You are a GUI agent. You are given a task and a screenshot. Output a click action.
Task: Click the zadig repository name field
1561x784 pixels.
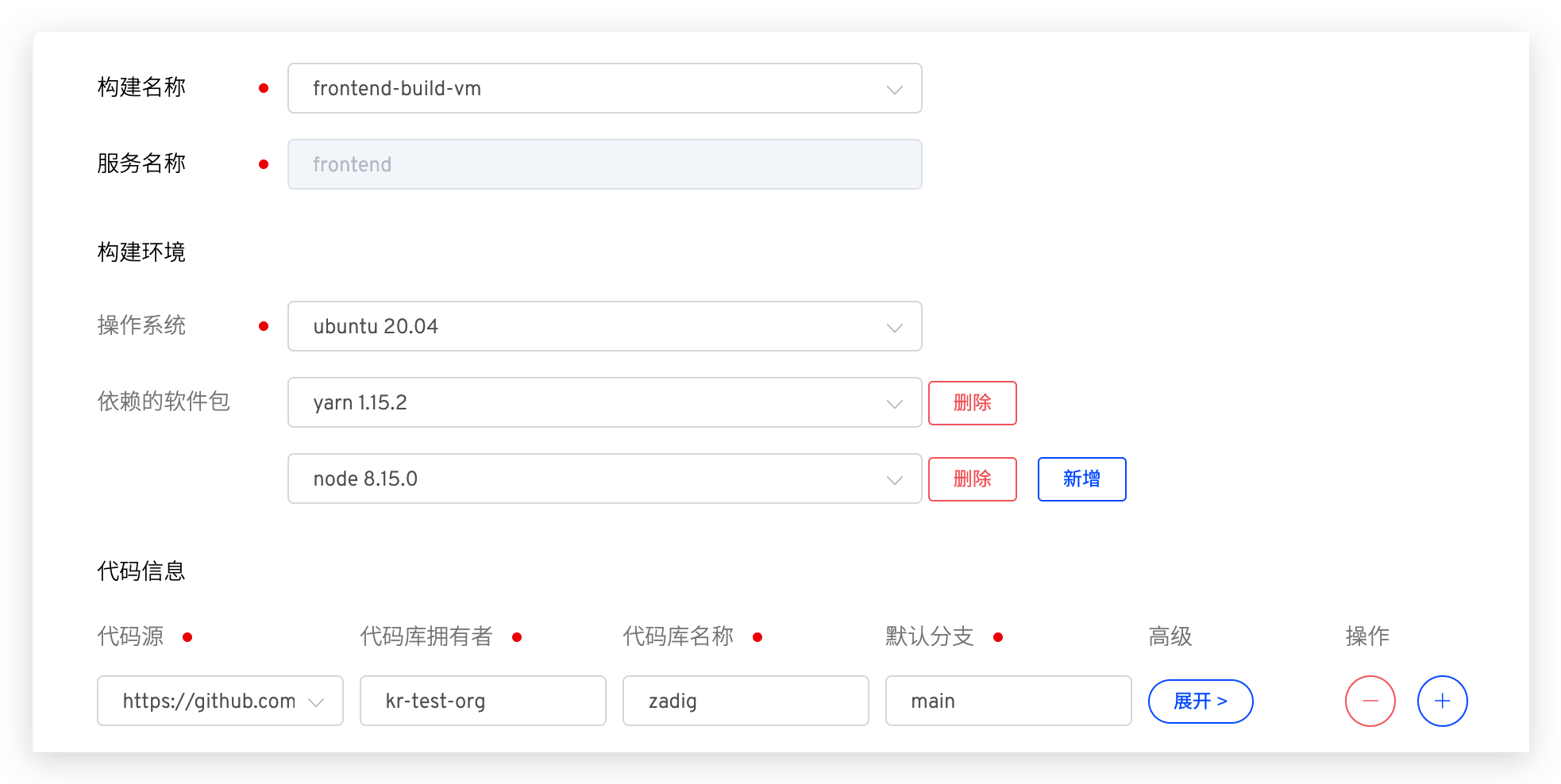745,701
